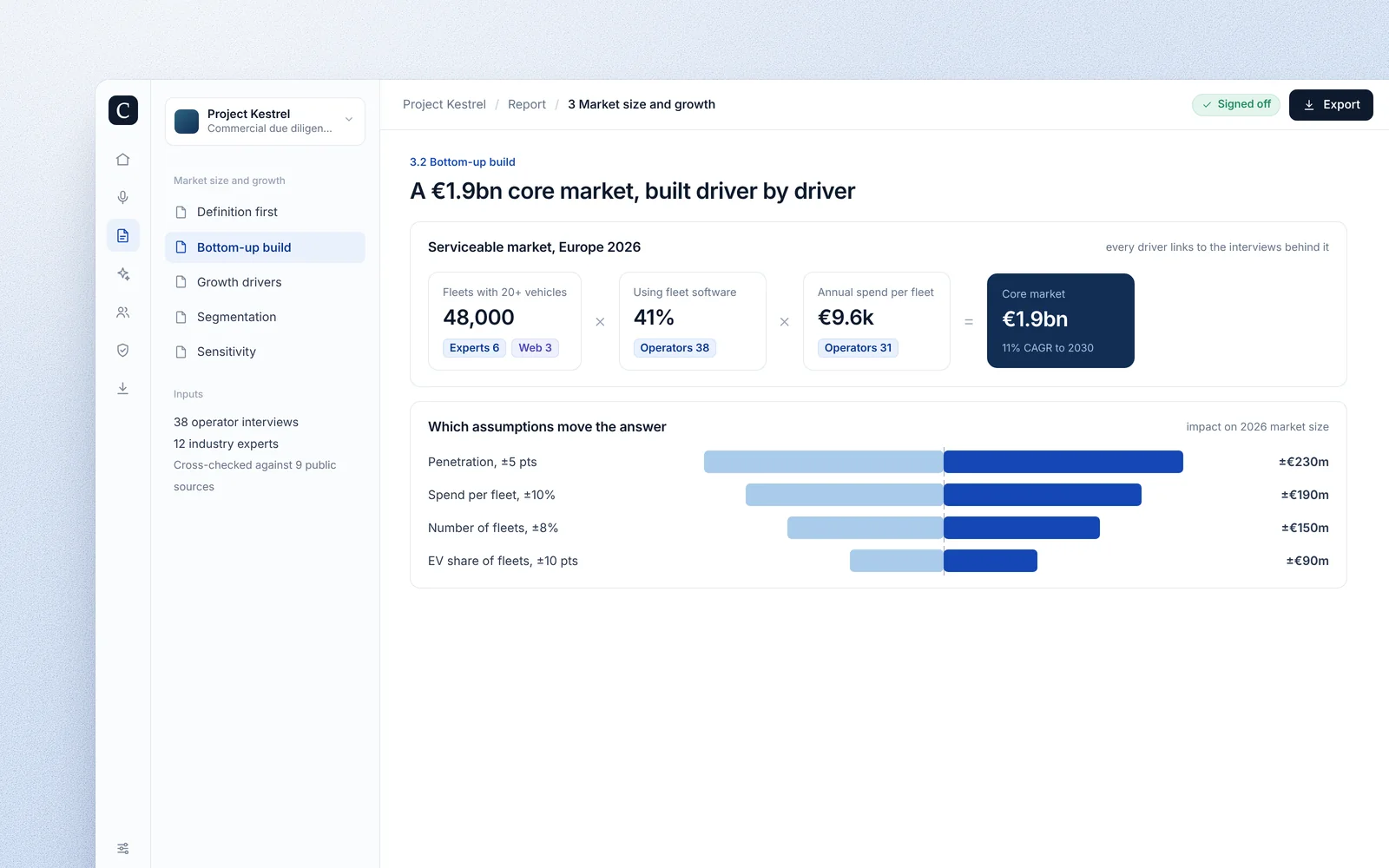
Task: Open settings sliders icon at sidebar bottom
Action: (123, 848)
